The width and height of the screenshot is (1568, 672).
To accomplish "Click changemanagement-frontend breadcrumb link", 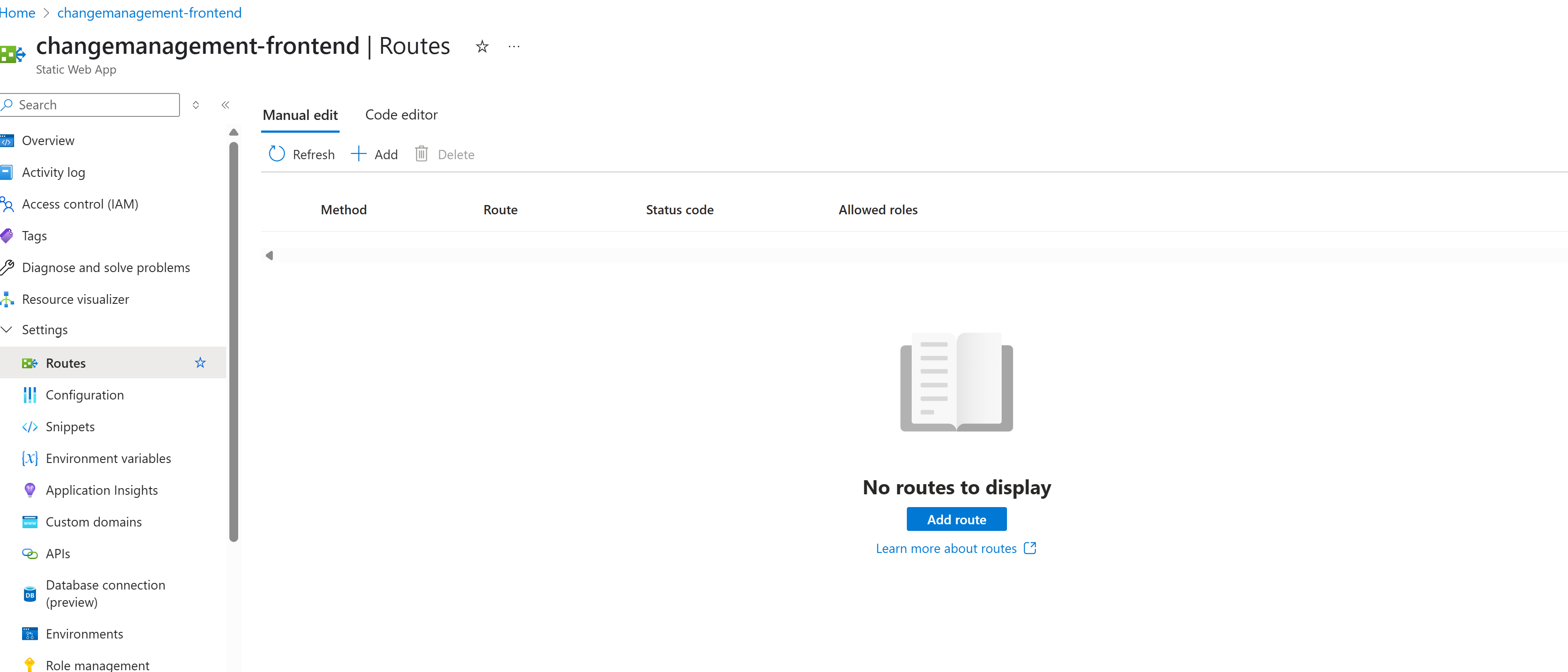I will (x=149, y=13).
